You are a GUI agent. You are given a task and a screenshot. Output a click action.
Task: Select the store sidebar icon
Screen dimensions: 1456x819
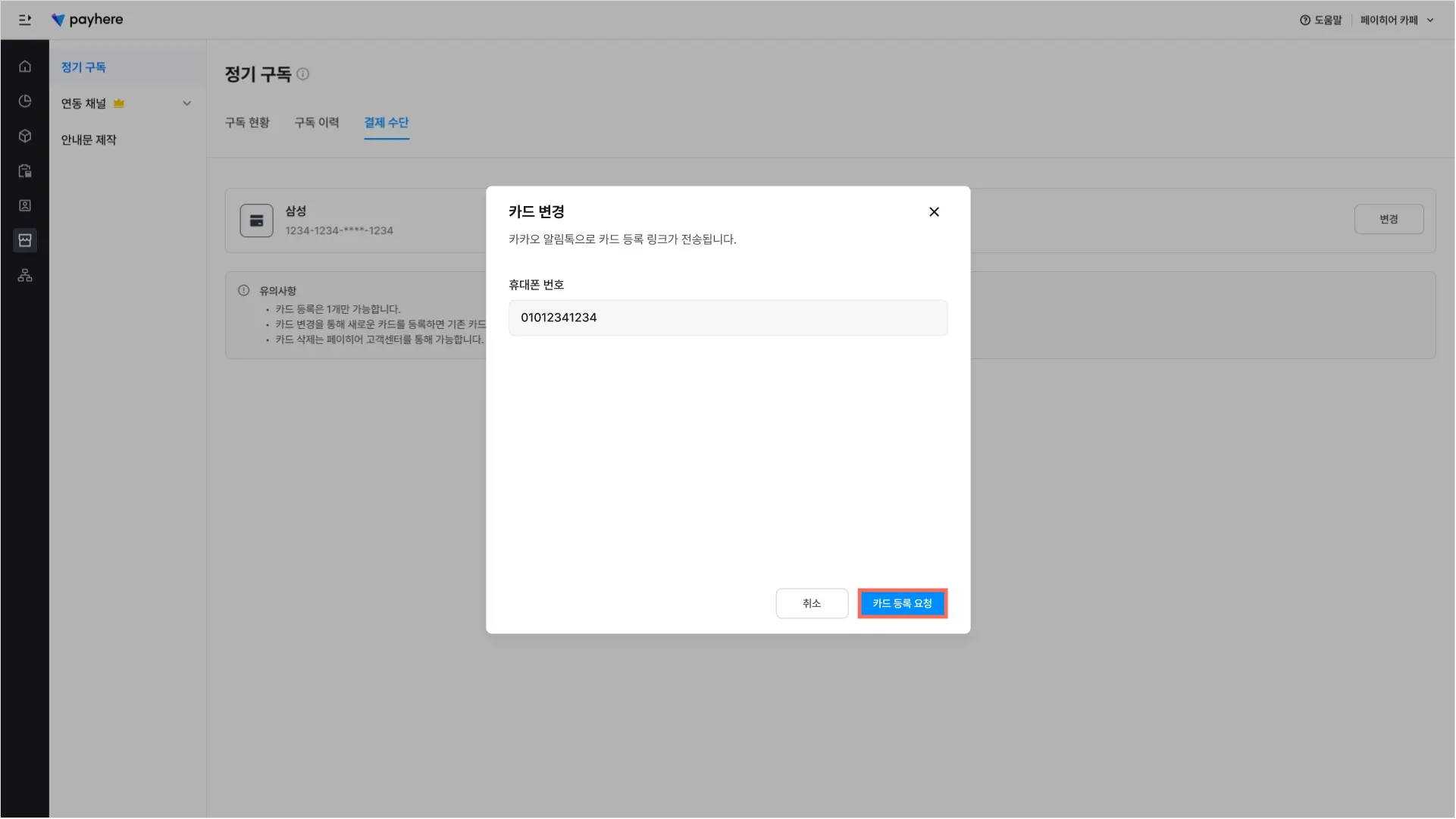coord(25,241)
